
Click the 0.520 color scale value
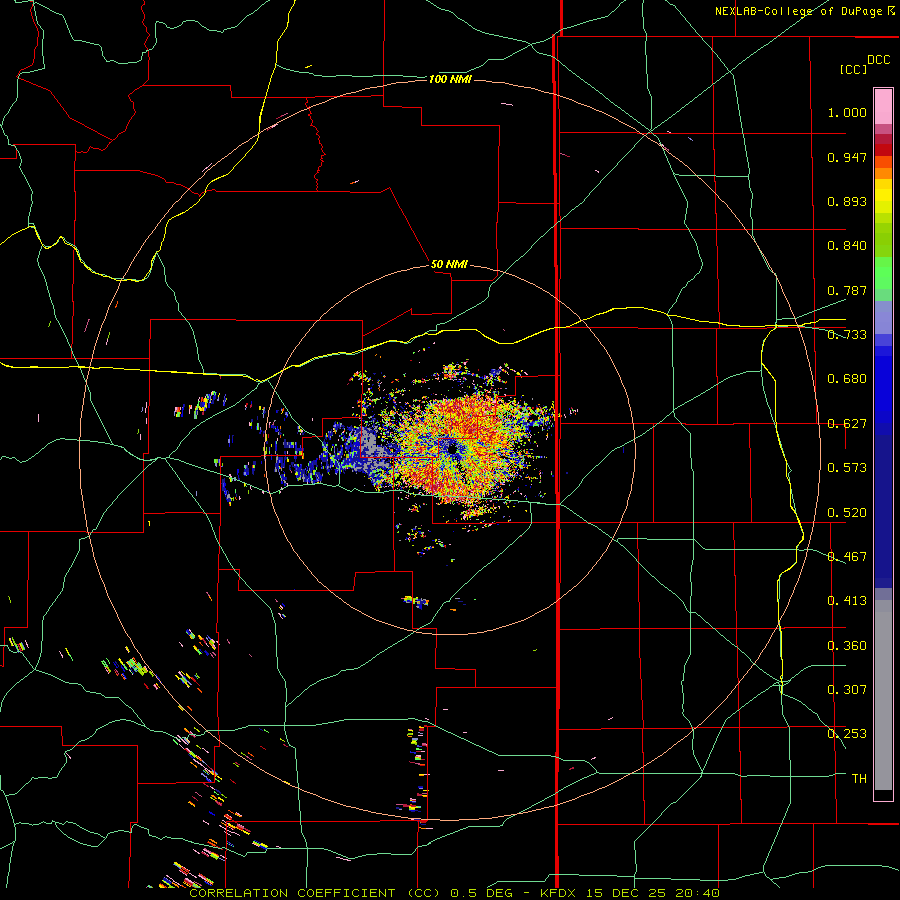(x=847, y=513)
